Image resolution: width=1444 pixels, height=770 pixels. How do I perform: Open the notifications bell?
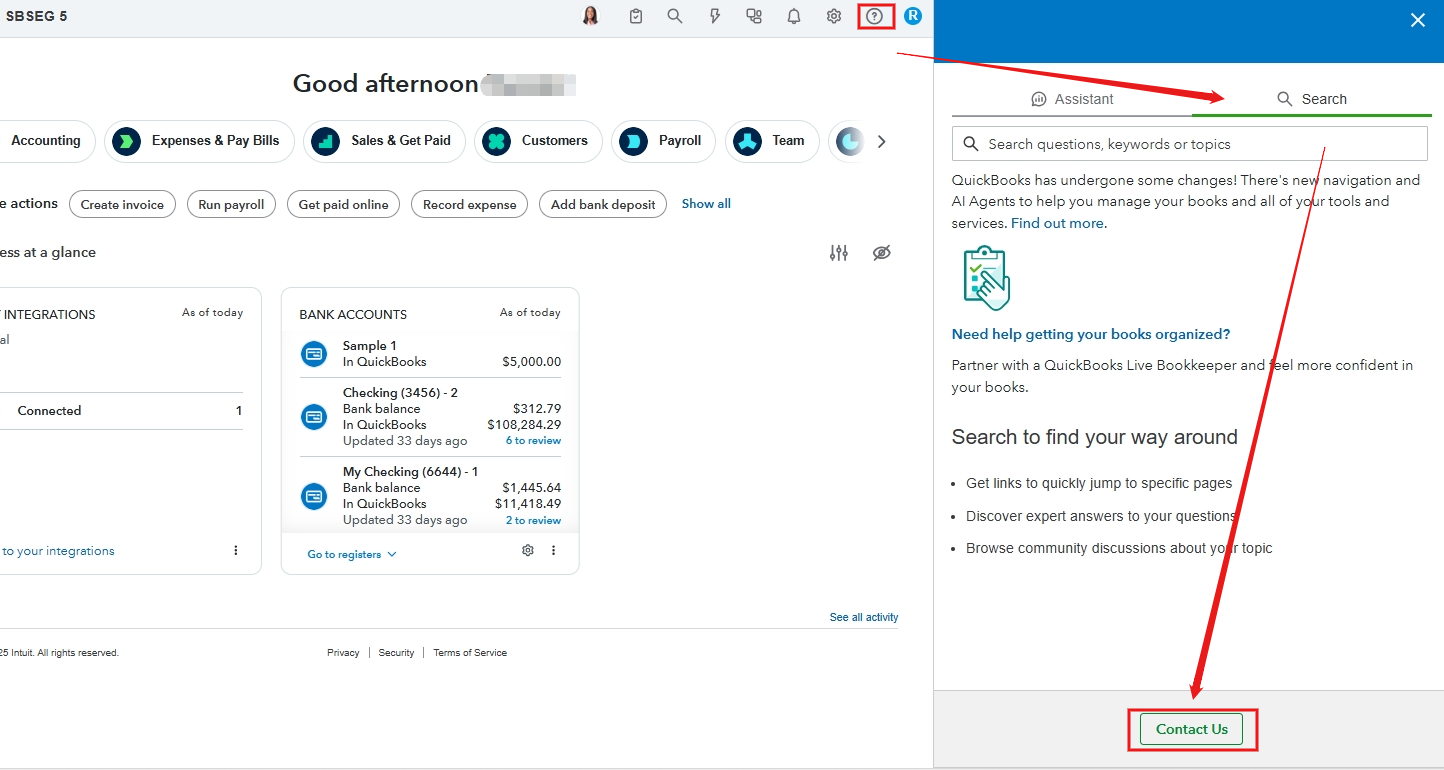[x=794, y=16]
